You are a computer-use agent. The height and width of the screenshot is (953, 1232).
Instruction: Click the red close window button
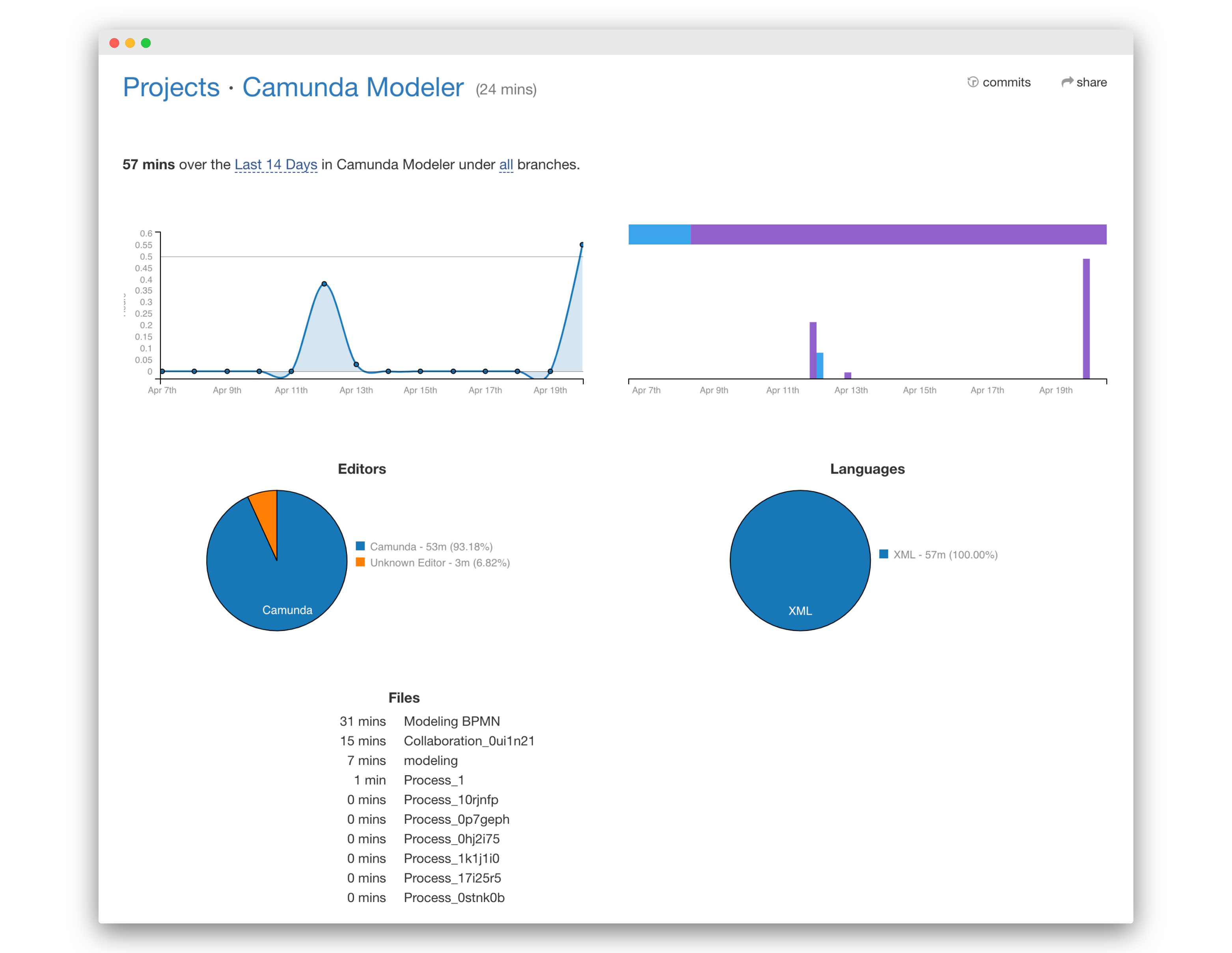(114, 43)
